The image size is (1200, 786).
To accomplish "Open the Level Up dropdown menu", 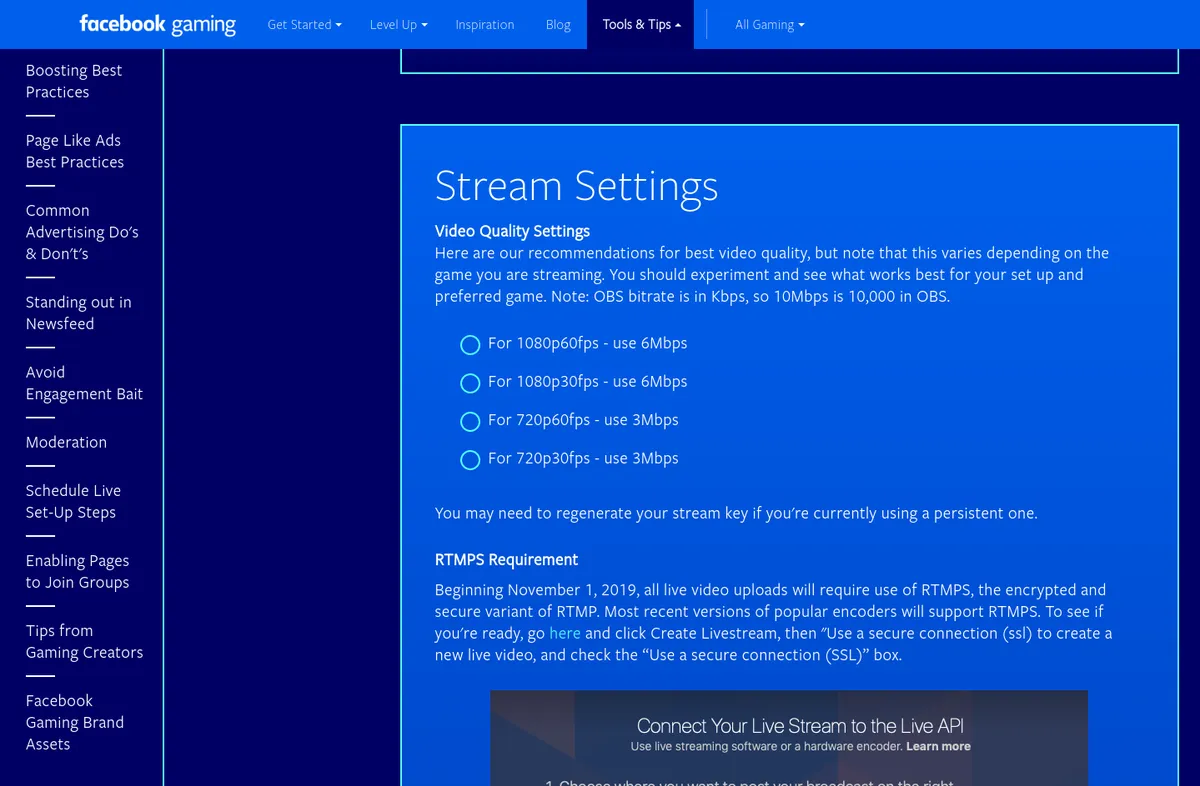I will tap(398, 24).
